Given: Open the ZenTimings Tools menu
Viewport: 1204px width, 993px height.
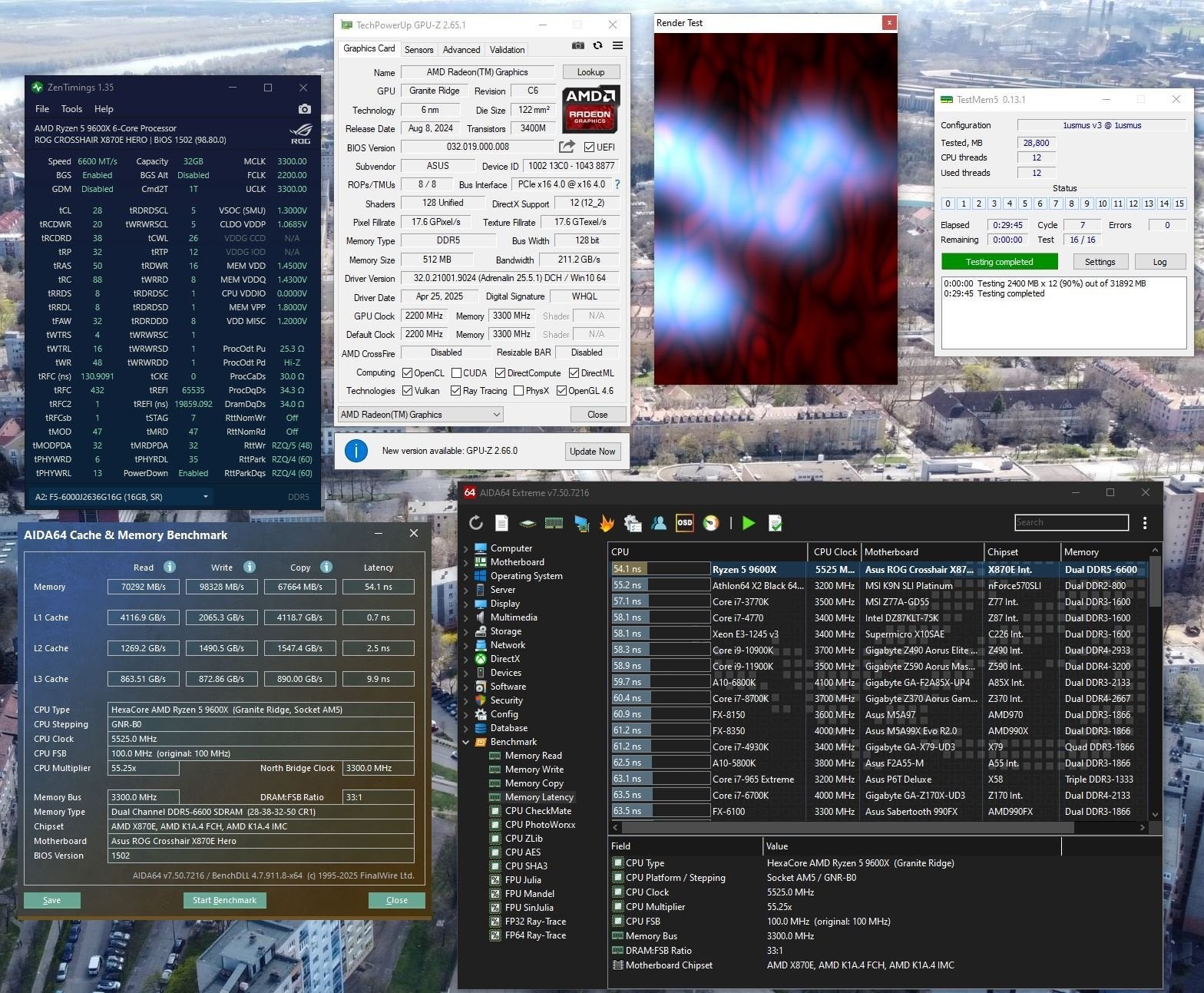Looking at the screenshot, I should click(71, 109).
